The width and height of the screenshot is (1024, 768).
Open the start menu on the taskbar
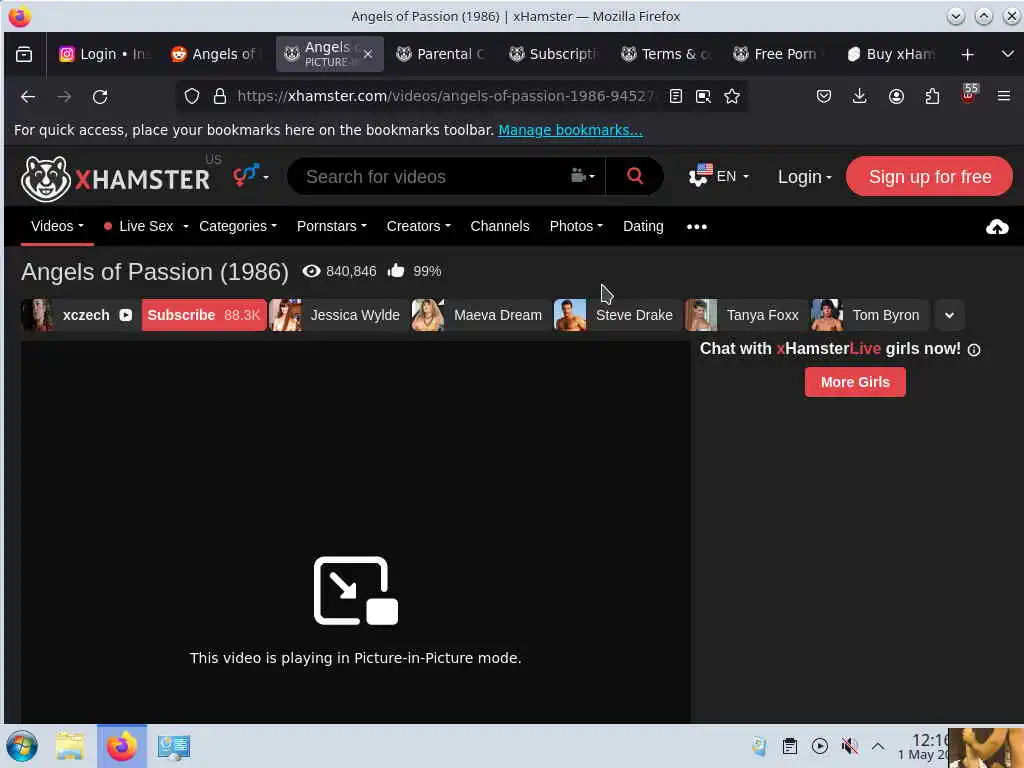pyautogui.click(x=22, y=746)
